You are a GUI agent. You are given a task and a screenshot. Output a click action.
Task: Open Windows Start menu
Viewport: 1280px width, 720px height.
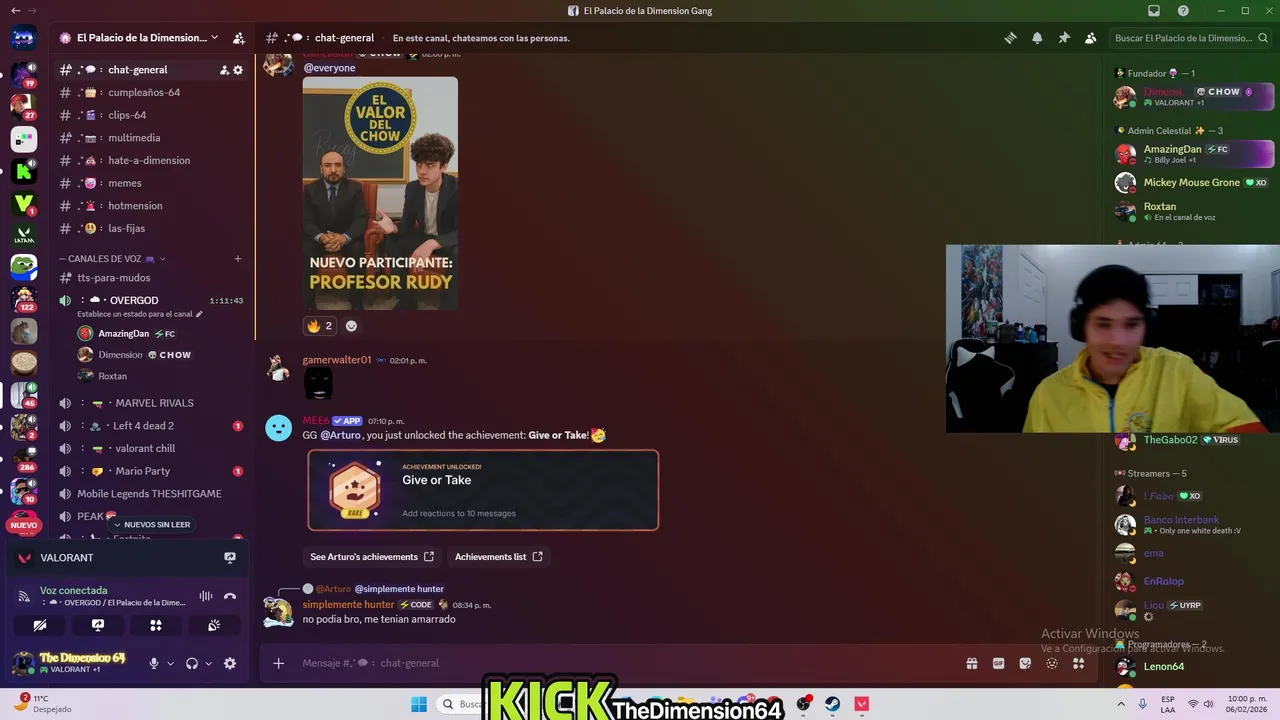419,704
